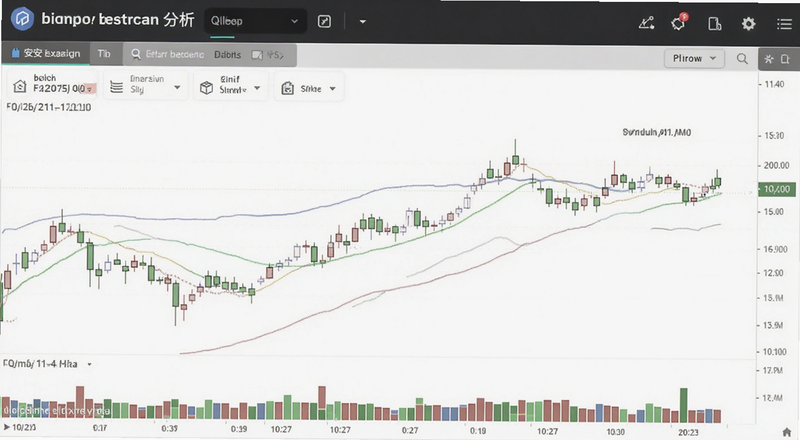Click the home icon at bottom right
The height and width of the screenshot is (440, 800).
(787, 433)
